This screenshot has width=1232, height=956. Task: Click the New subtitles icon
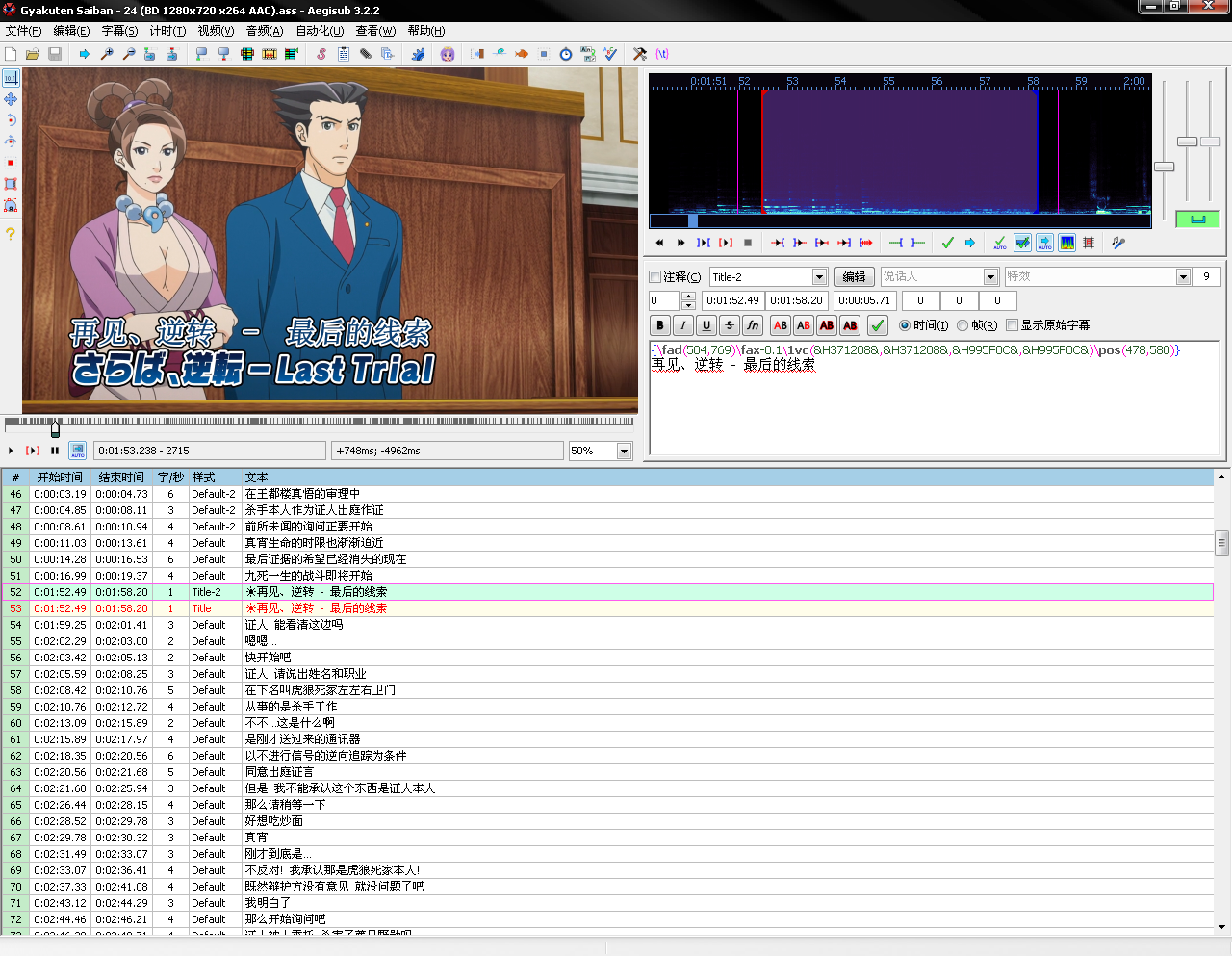(11, 54)
